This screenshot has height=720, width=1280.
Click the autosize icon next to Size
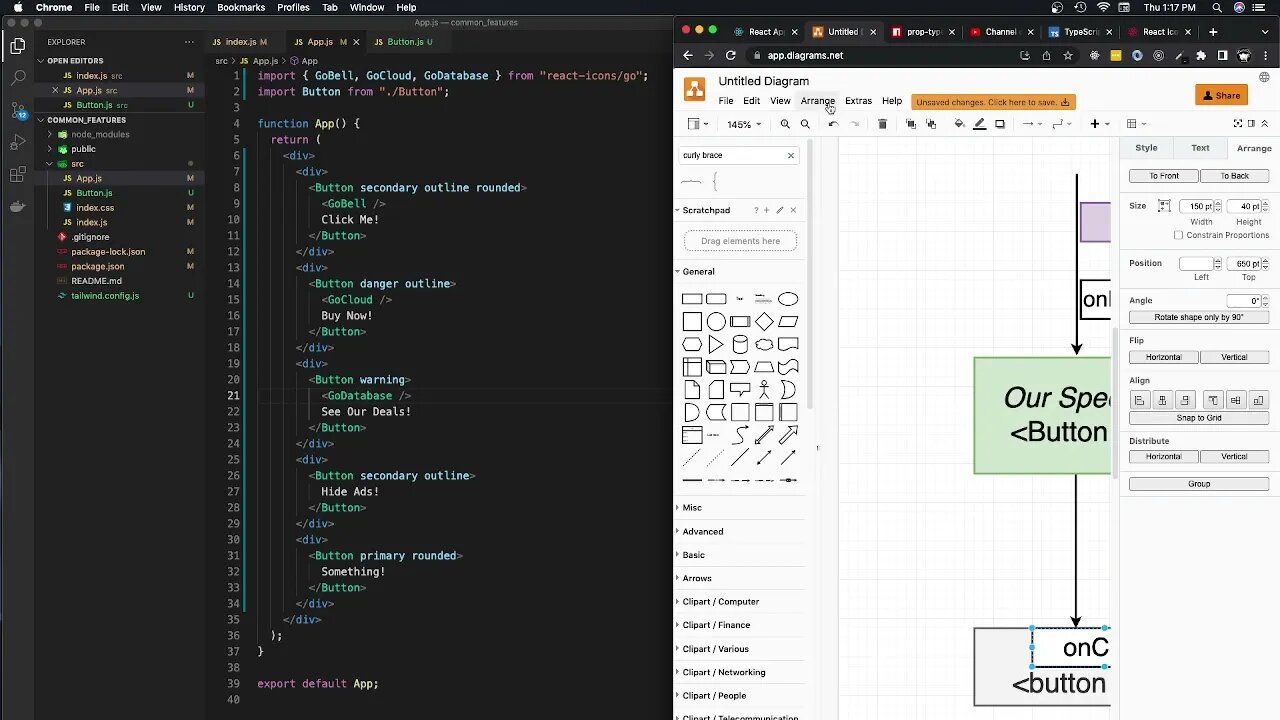[1164, 206]
